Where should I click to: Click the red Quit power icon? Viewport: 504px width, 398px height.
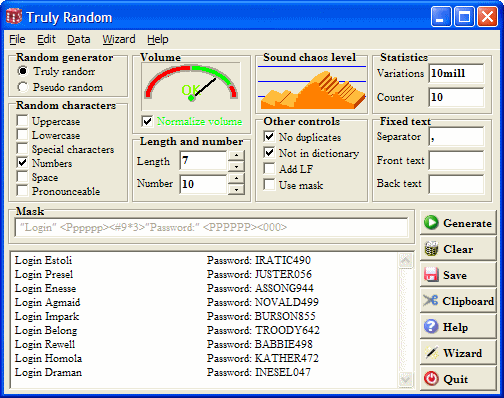pyautogui.click(x=431, y=379)
